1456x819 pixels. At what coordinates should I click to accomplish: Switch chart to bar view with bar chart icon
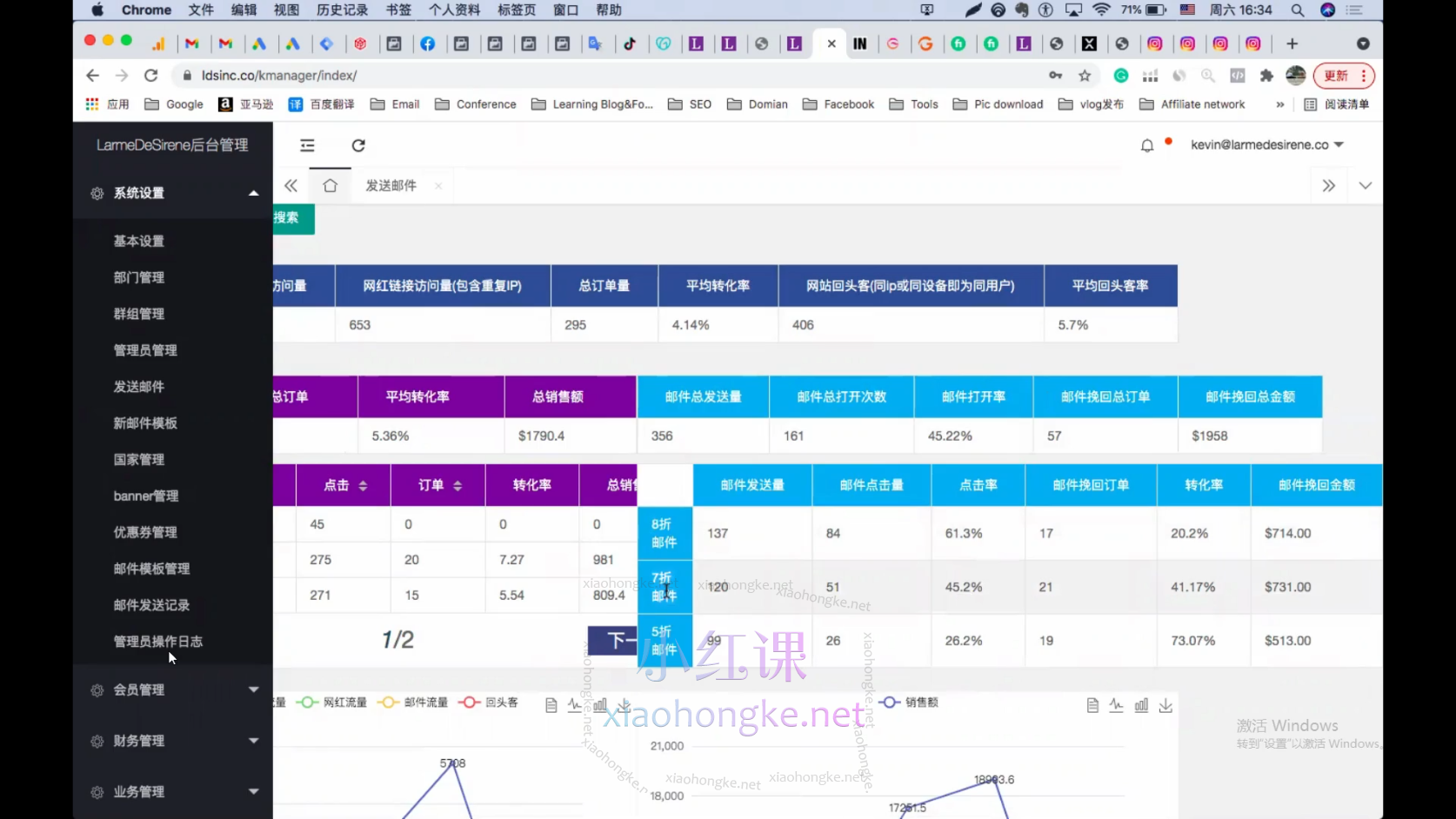[599, 705]
